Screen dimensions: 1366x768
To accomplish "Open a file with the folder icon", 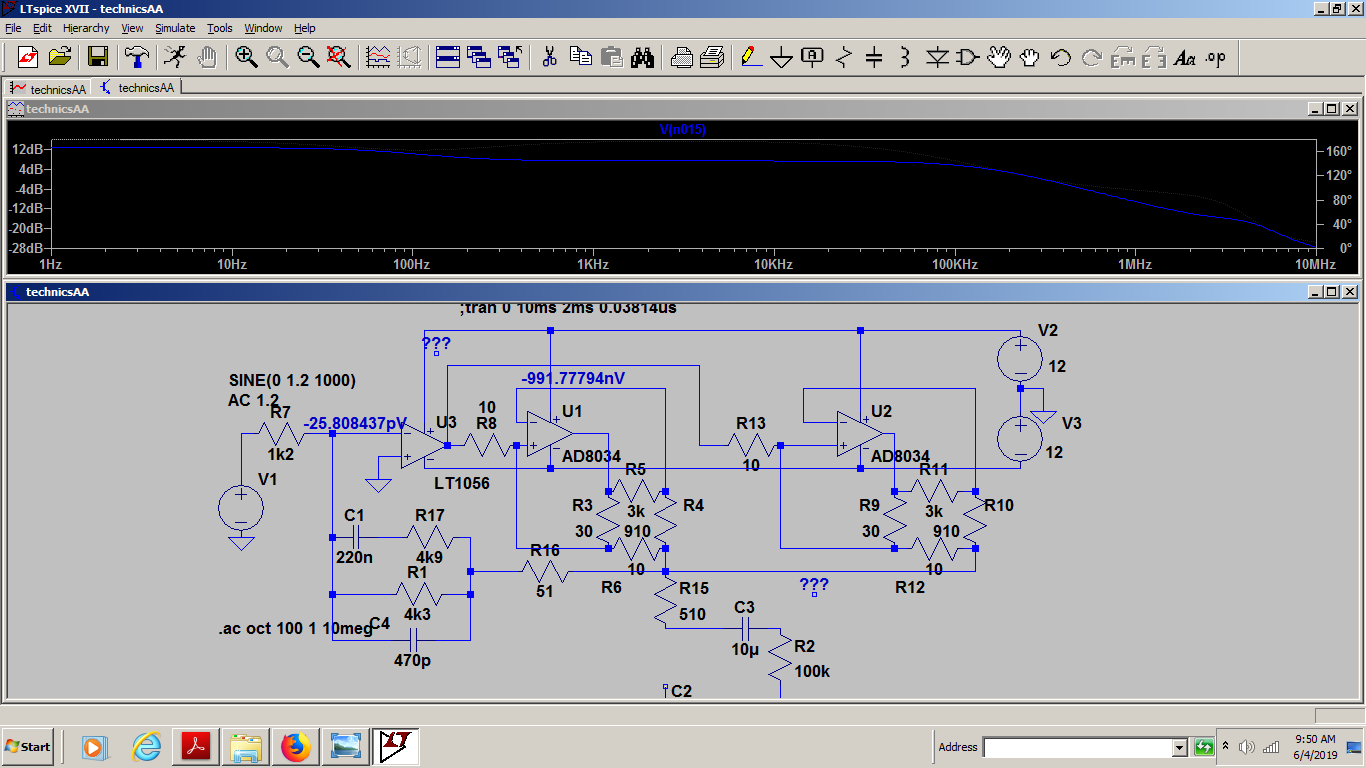I will 60,56.
